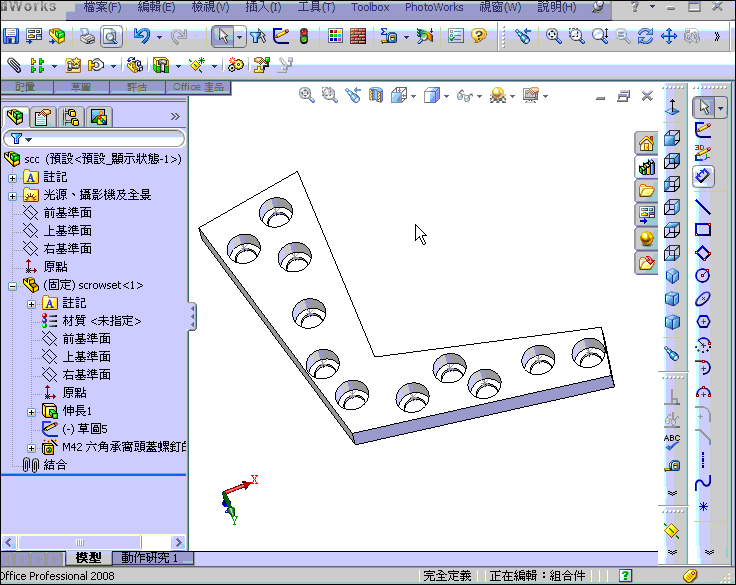This screenshot has height=585, width=736.
Task: Expand the M42 六角承窩頭蓋螺釘 feature
Action: [x=31, y=448]
